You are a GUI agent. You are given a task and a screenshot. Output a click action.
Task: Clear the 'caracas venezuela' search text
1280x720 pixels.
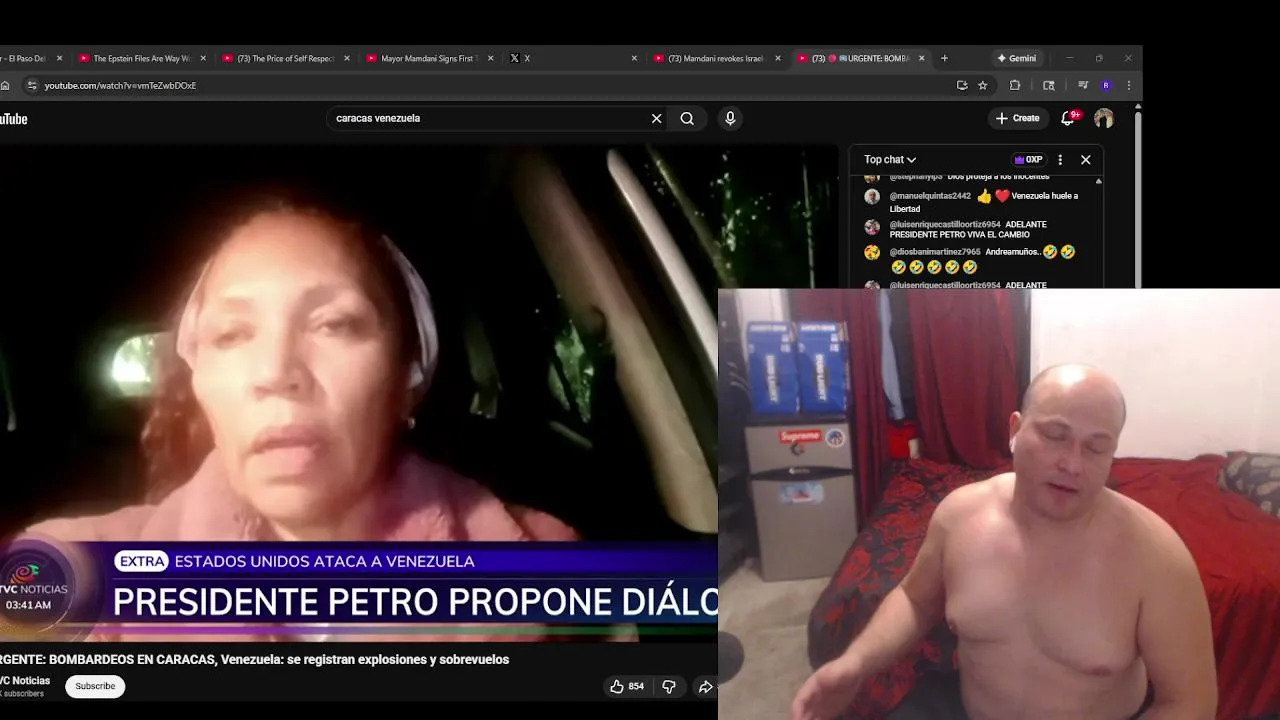click(656, 118)
